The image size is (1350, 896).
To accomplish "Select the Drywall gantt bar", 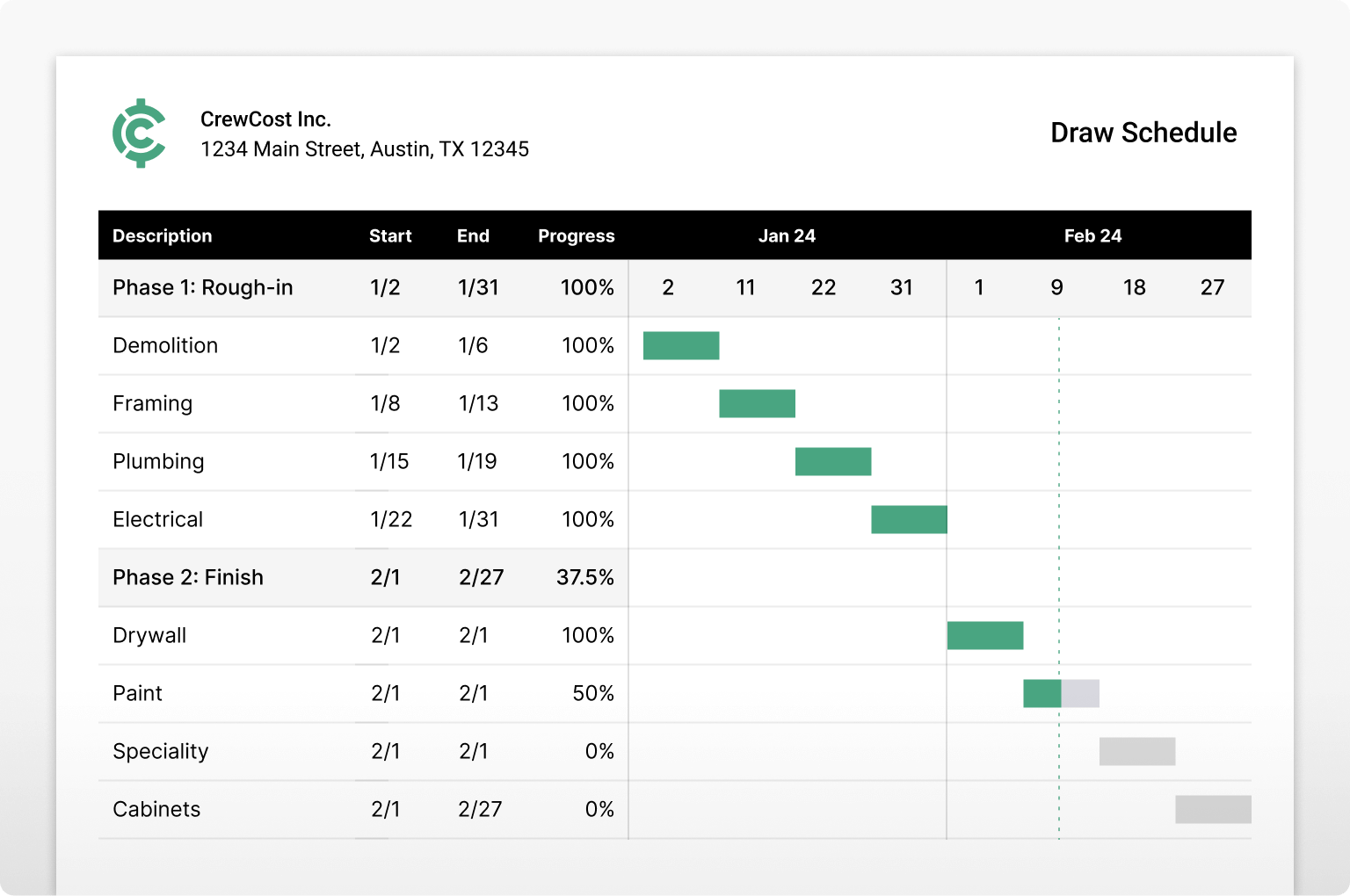I will pos(984,636).
